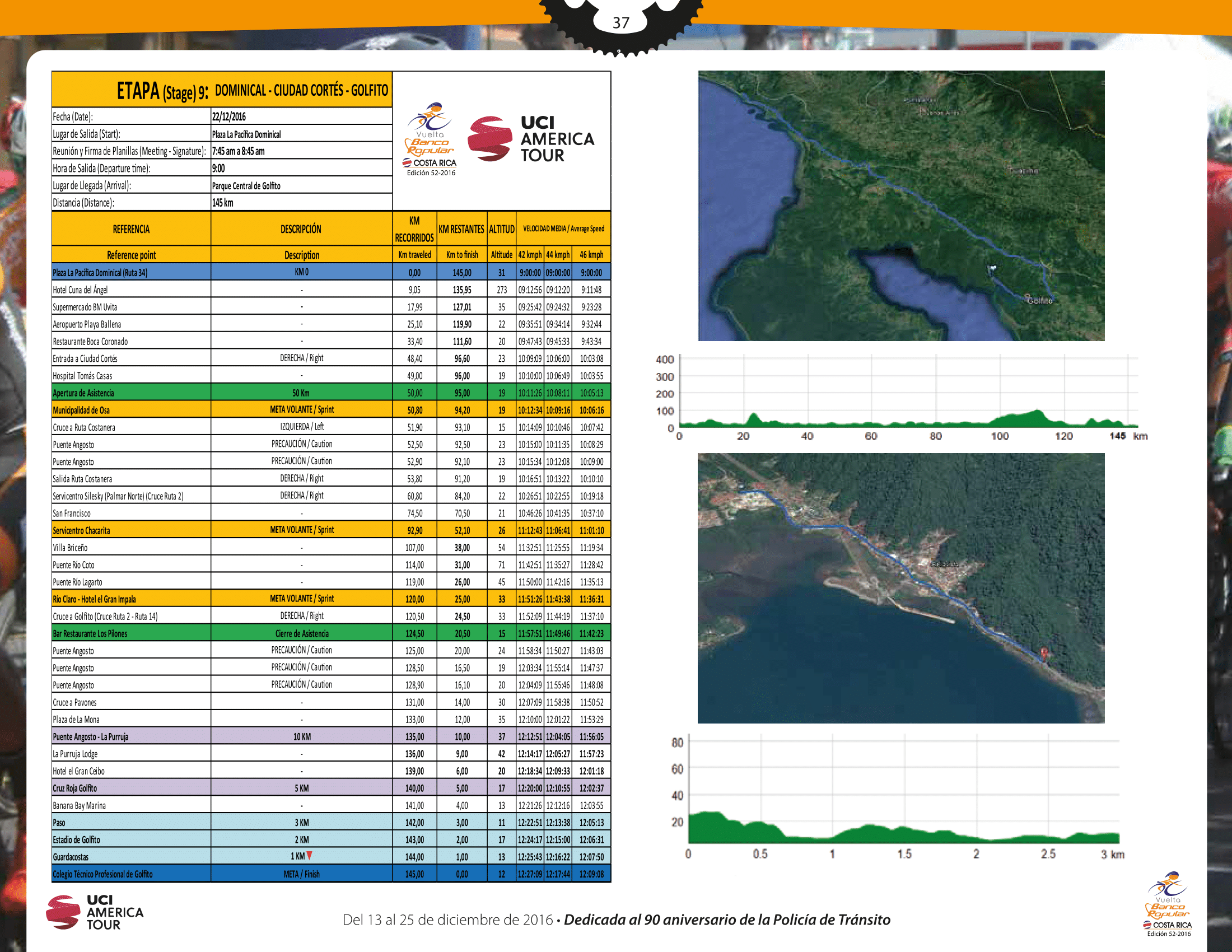This screenshot has height=952, width=1232.
Task: Click the red finish pin on the Golfito map
Action: pos(1044,652)
